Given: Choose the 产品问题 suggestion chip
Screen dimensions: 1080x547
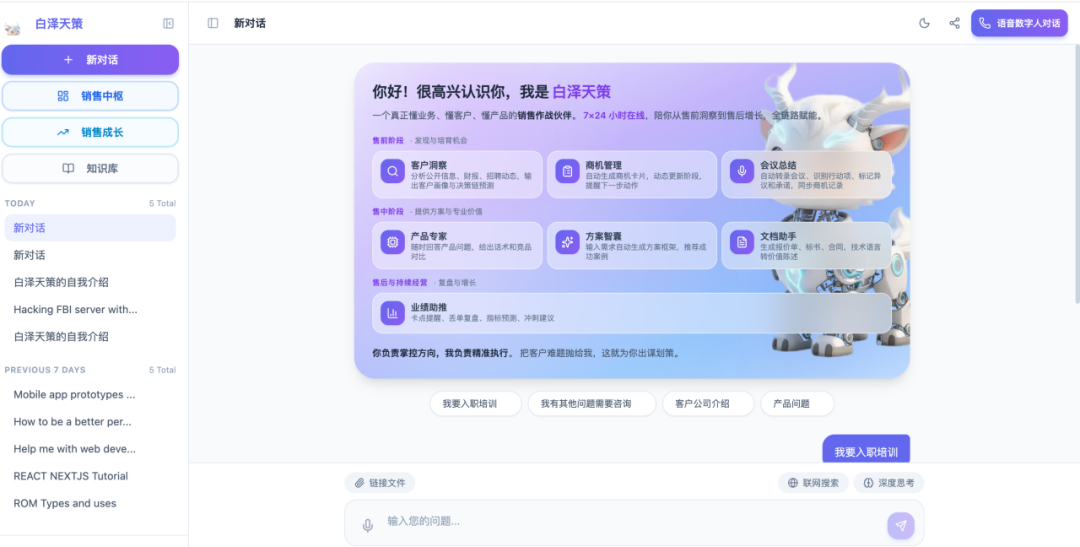Looking at the screenshot, I should (797, 404).
